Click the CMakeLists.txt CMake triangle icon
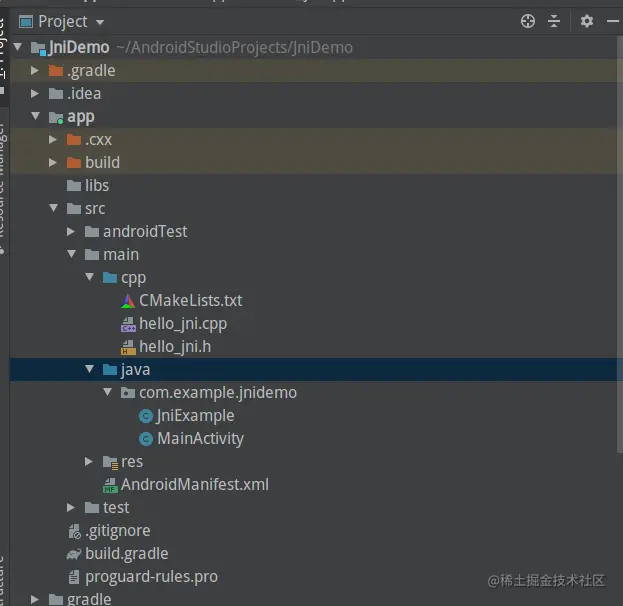This screenshot has width=623, height=606. pyautogui.click(x=128, y=301)
